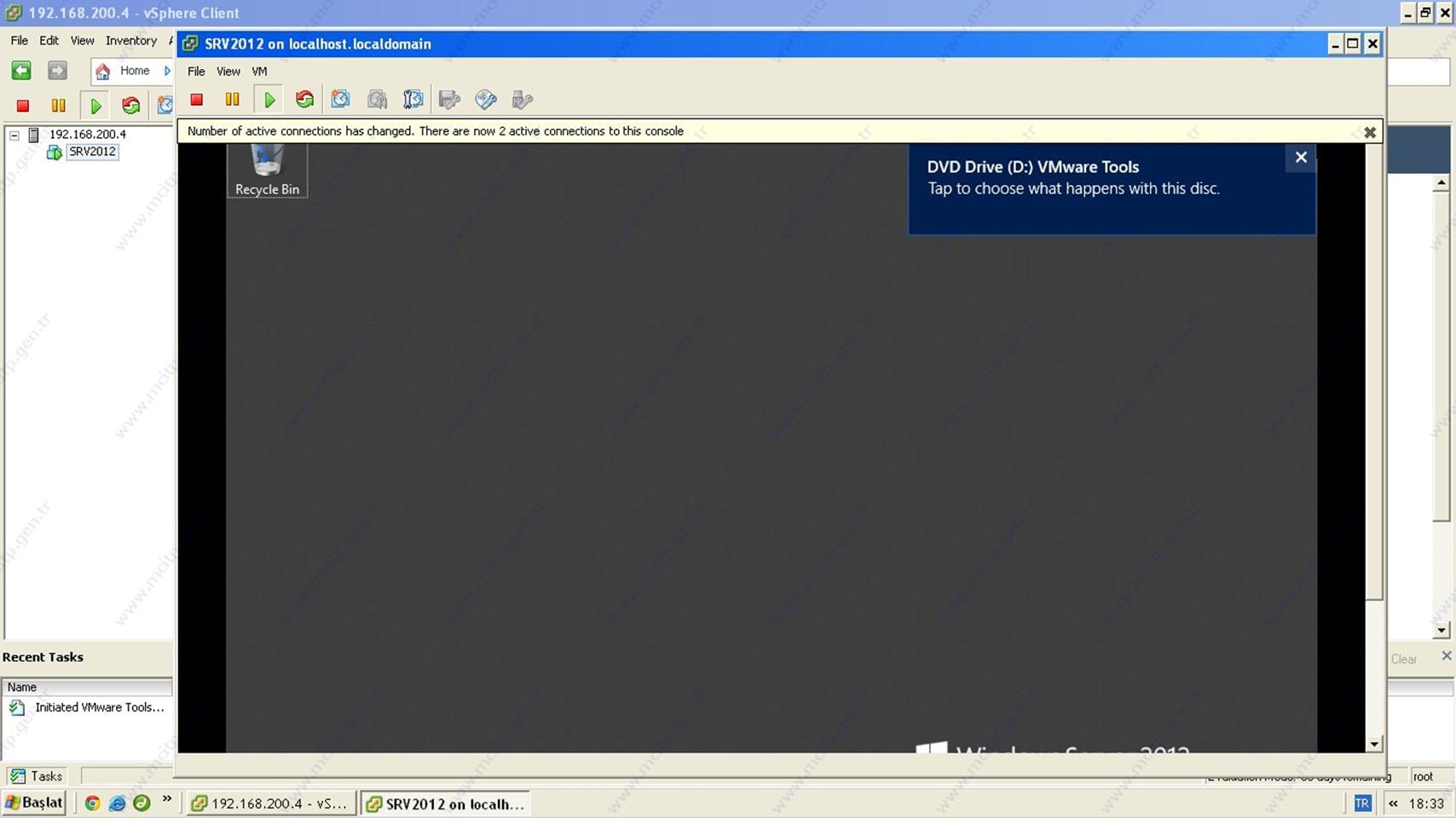The width and height of the screenshot is (1456, 818).
Task: Expand the Home breadcrumb arrow
Action: (167, 71)
